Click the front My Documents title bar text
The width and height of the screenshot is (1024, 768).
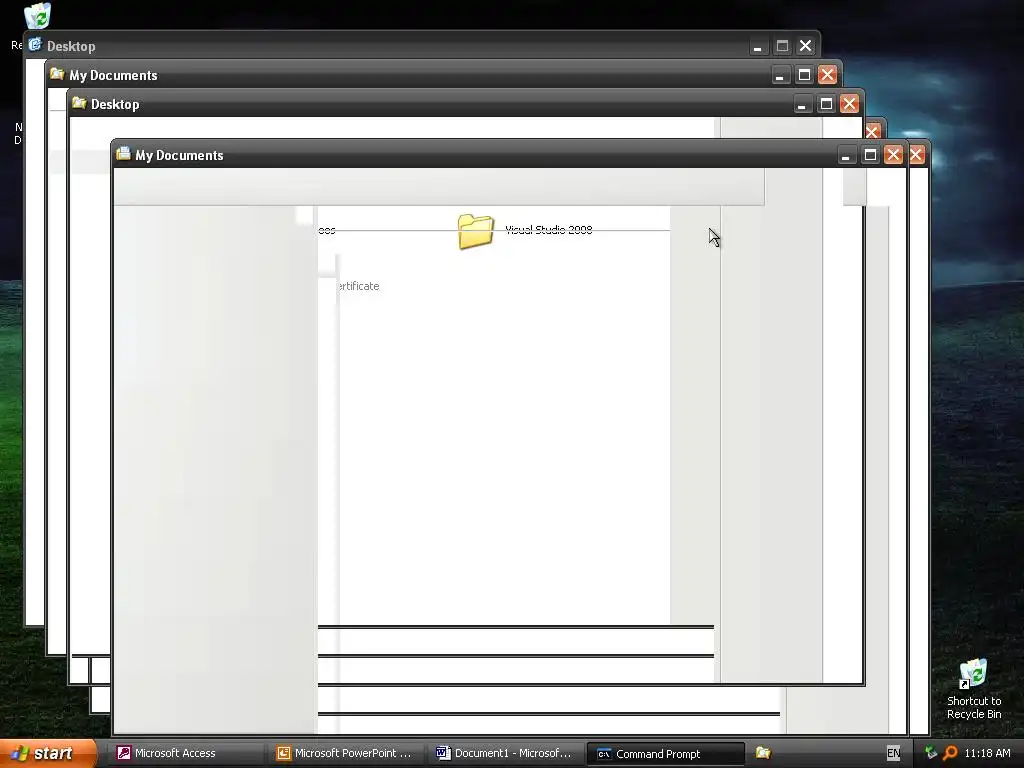click(179, 155)
